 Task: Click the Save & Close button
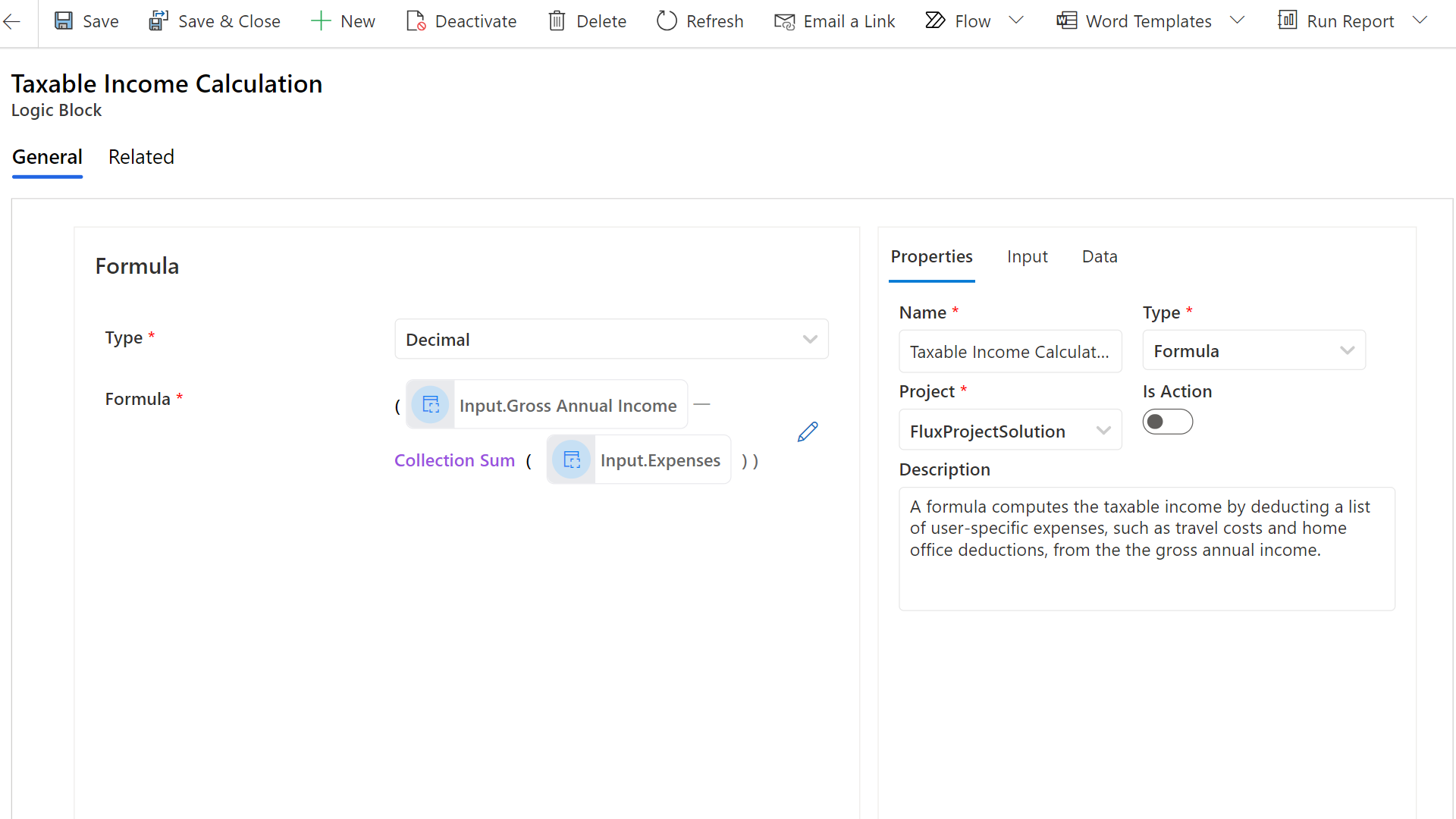[215, 21]
